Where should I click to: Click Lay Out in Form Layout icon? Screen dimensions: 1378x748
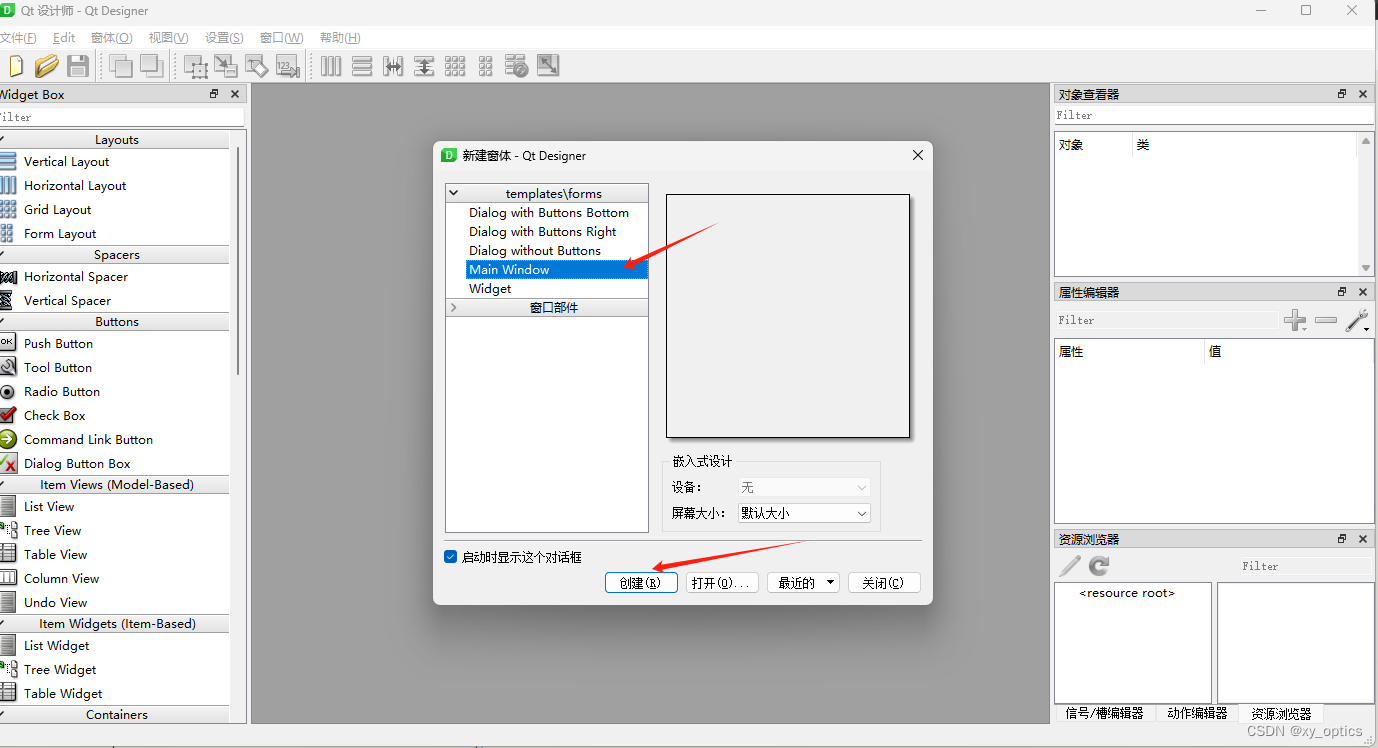486,66
